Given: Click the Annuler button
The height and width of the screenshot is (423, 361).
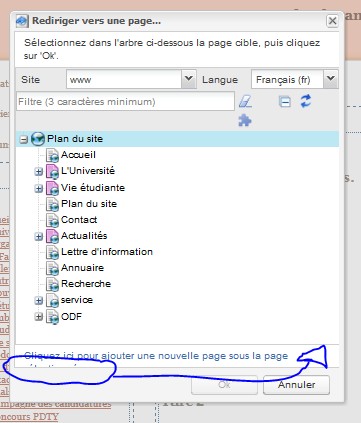Looking at the screenshot, I should pos(296,385).
